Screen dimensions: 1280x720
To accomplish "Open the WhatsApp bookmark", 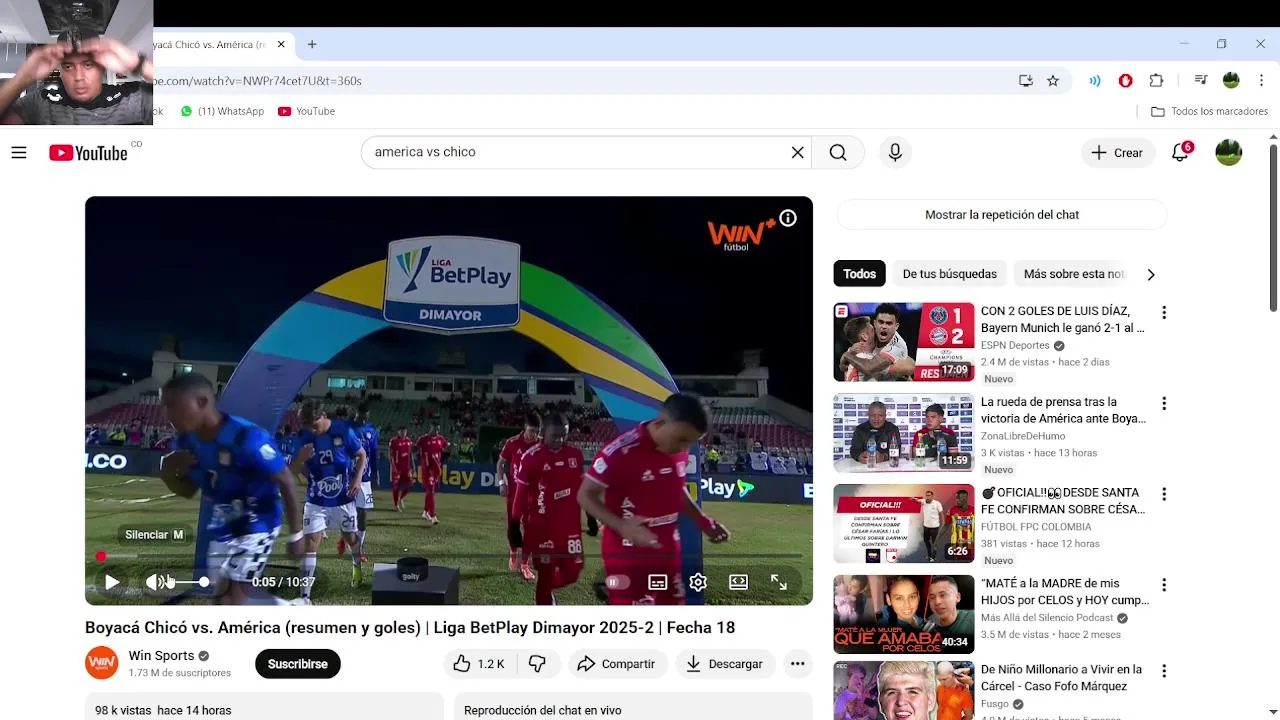I will coord(222,111).
